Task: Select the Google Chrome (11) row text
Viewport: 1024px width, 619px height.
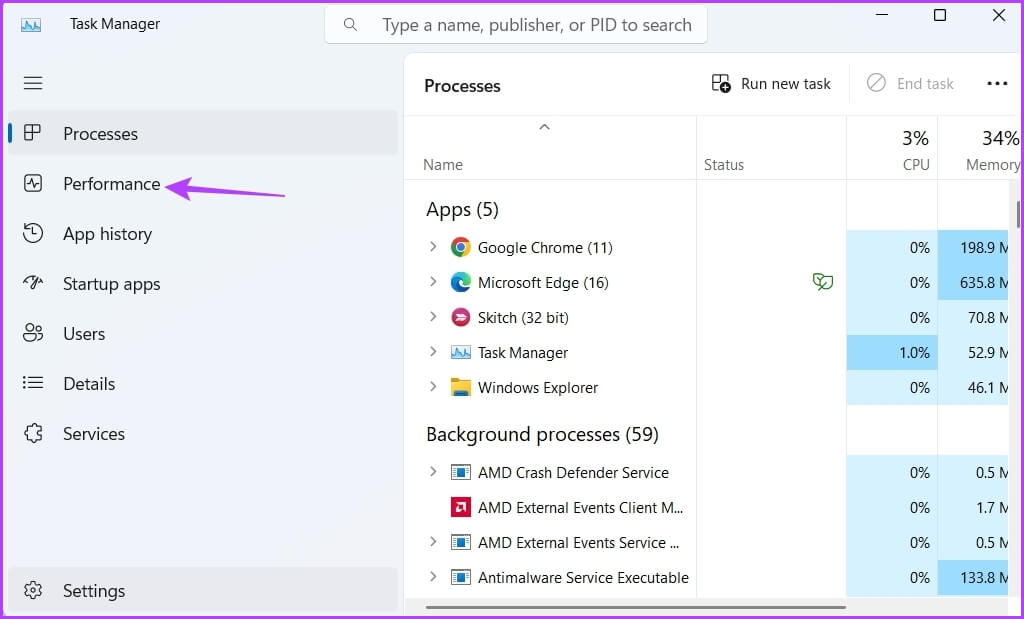Action: click(545, 247)
